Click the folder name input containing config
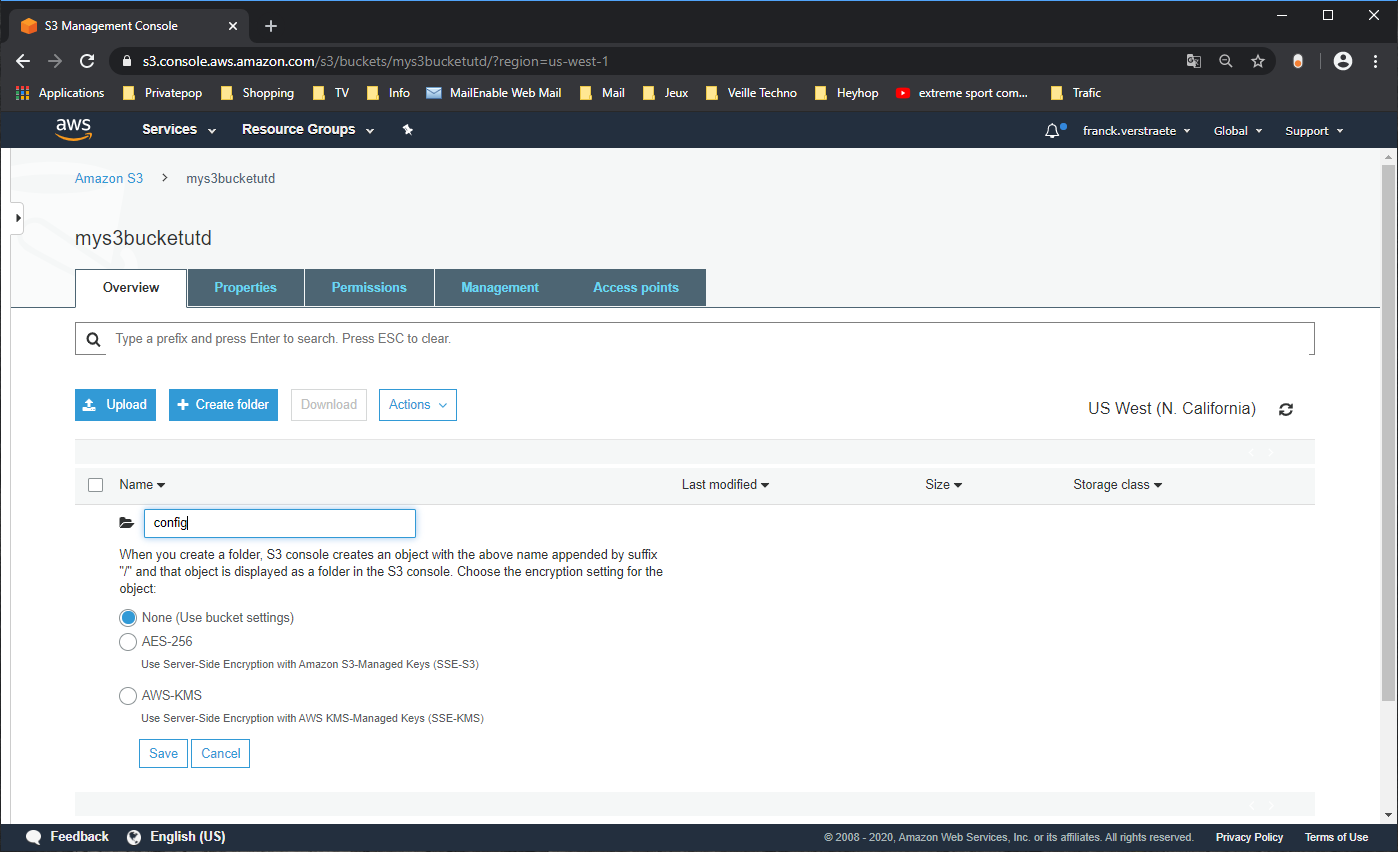The height and width of the screenshot is (852, 1398). coord(280,523)
